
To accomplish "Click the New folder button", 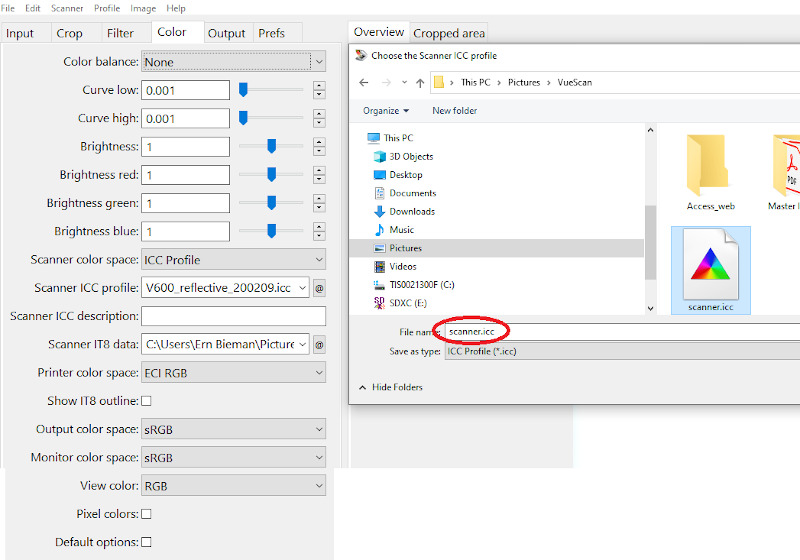I will pos(454,111).
